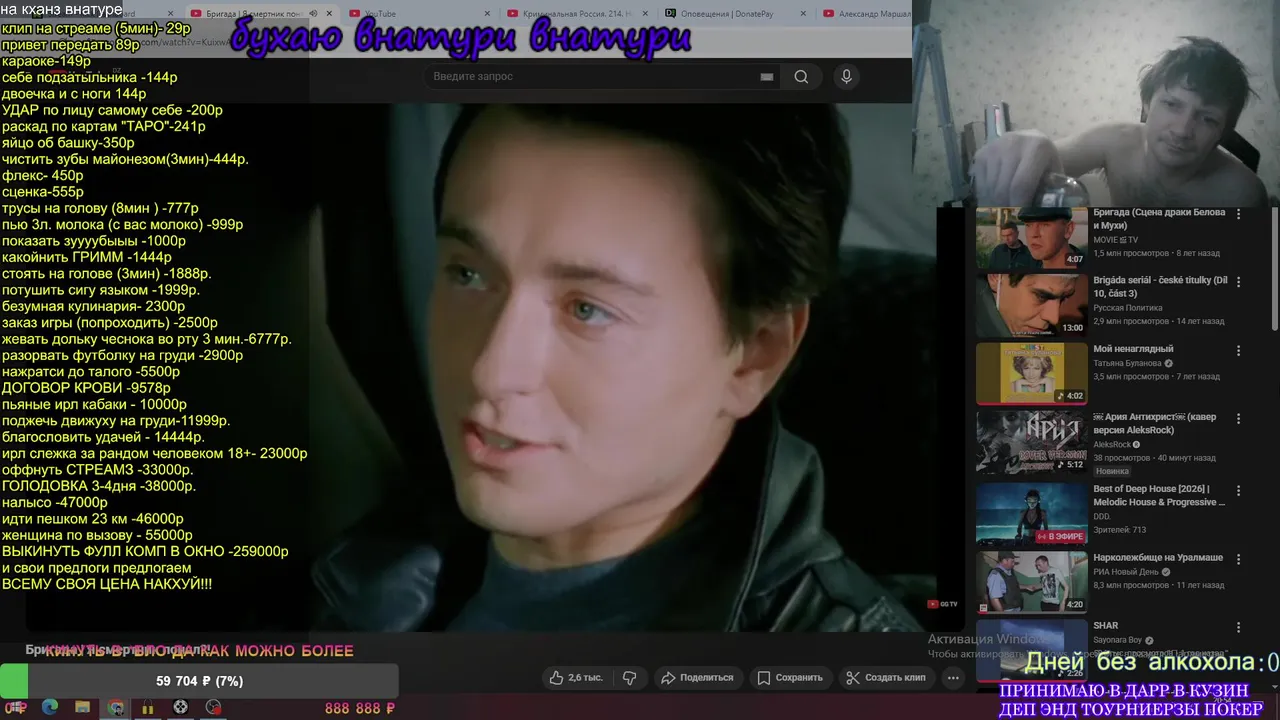Viewport: 1280px width, 720px height.
Task: Click the YouTube recommendations scrollbar
Action: [x=1273, y=270]
